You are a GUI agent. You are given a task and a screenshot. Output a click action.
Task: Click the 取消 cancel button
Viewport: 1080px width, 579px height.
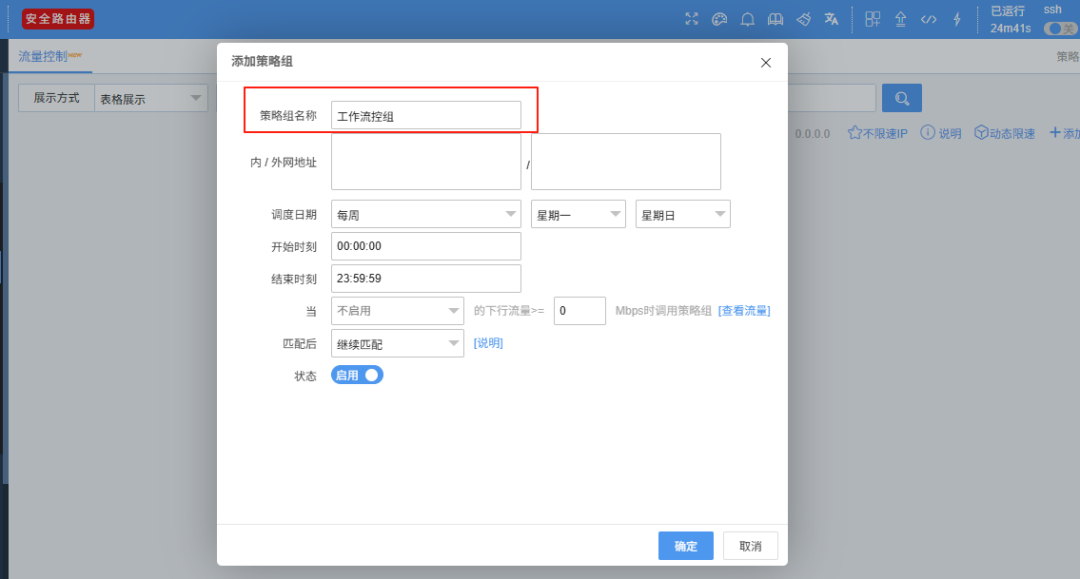pos(750,546)
